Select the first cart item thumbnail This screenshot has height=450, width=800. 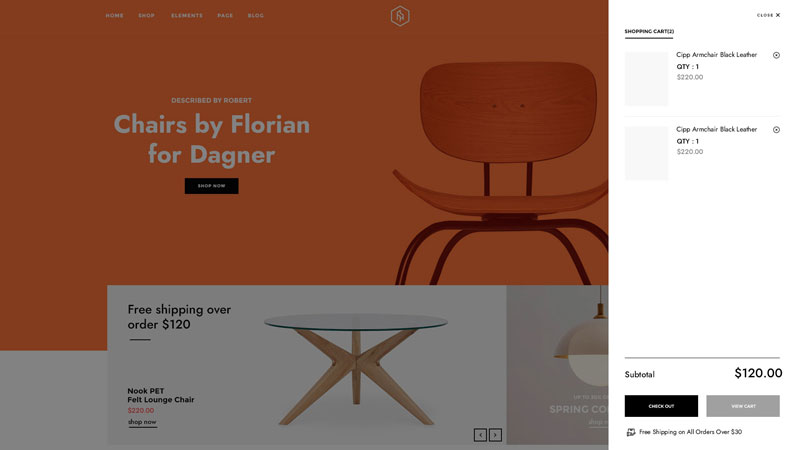tap(646, 79)
